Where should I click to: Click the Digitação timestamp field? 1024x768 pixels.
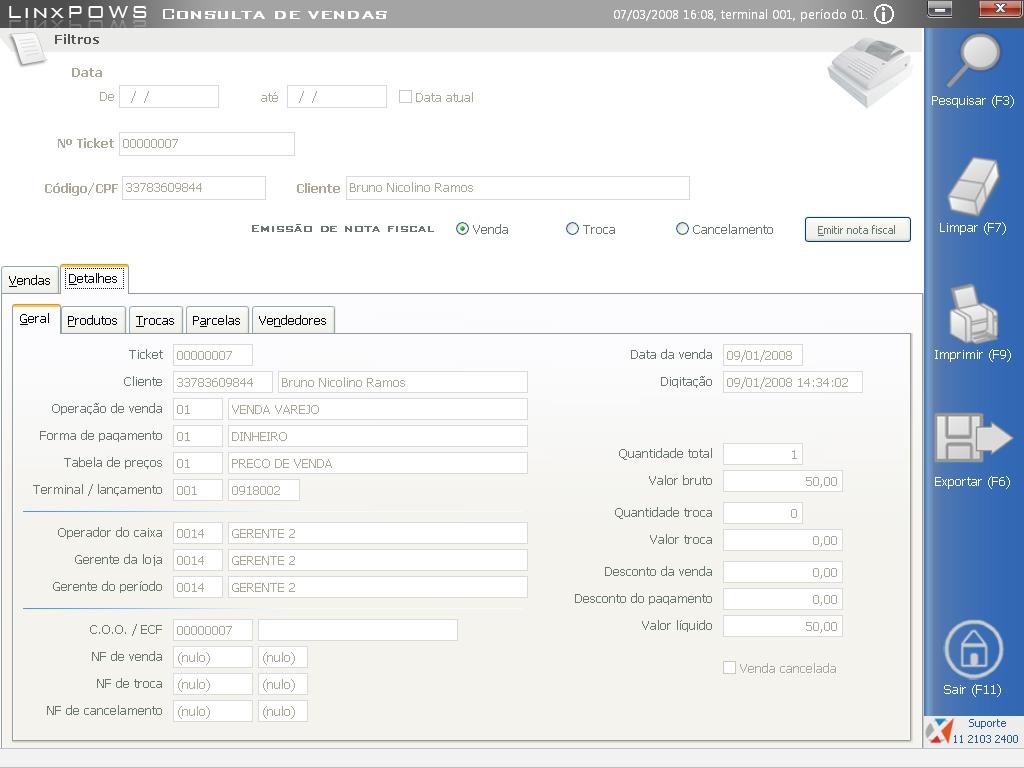coord(793,382)
